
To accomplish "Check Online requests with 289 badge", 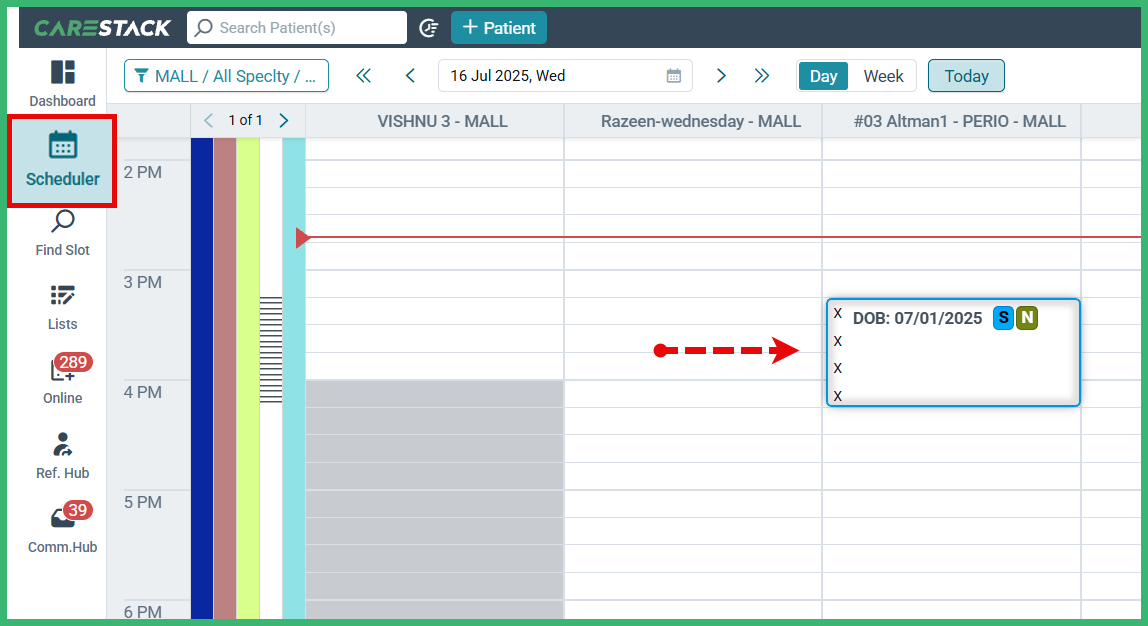I will (62, 380).
